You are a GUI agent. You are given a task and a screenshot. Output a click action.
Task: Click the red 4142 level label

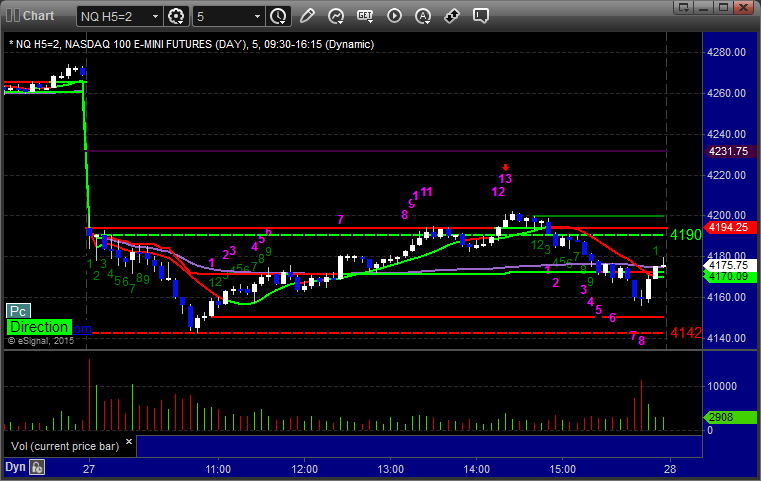tap(686, 333)
